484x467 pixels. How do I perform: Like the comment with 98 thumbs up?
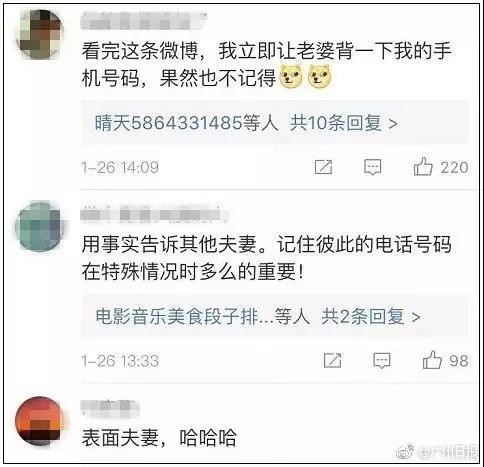(x=432, y=360)
